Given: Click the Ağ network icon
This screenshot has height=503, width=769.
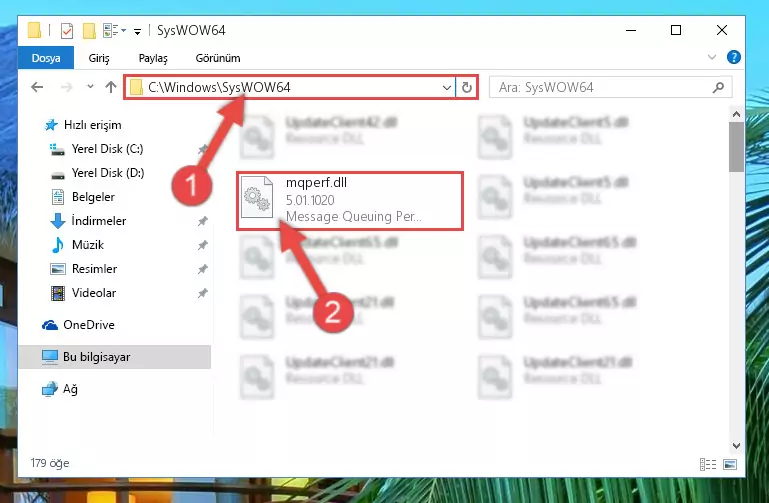Looking at the screenshot, I should tap(50, 389).
